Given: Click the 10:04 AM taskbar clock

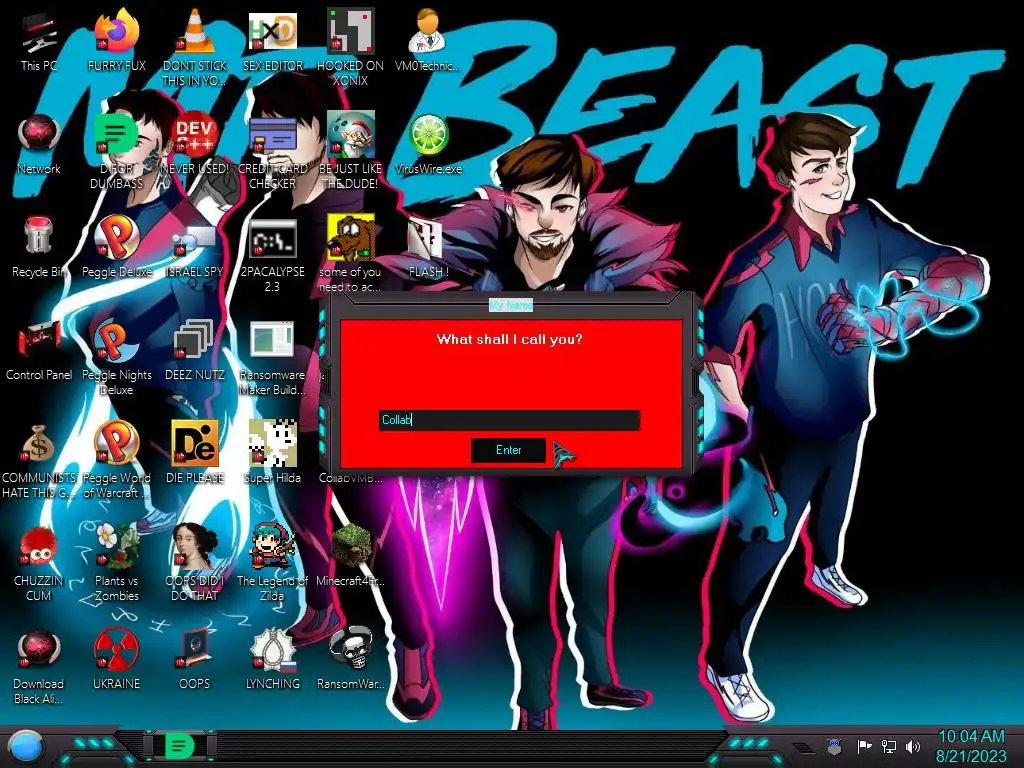Looking at the screenshot, I should click(x=971, y=737).
